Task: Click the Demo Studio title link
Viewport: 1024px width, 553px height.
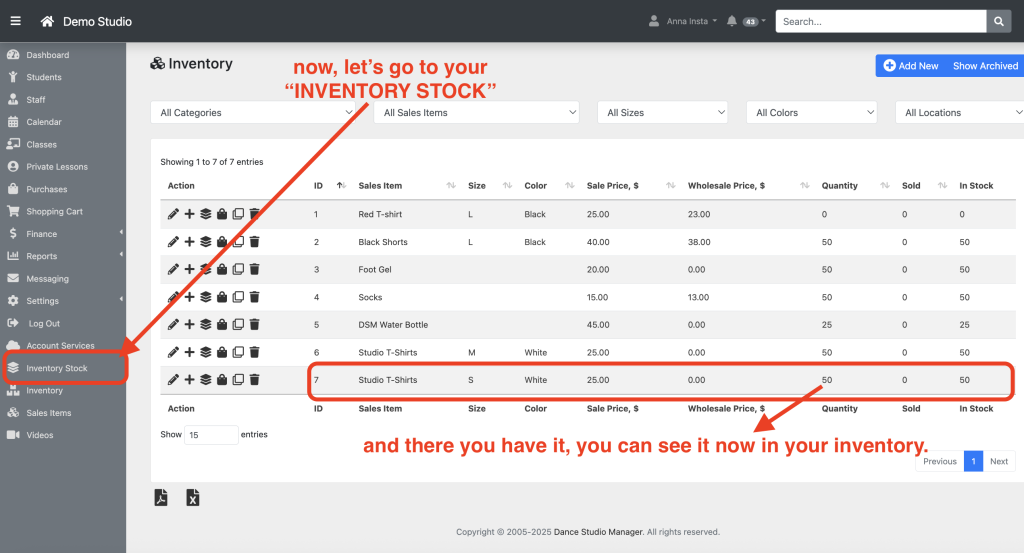Action: pos(97,22)
